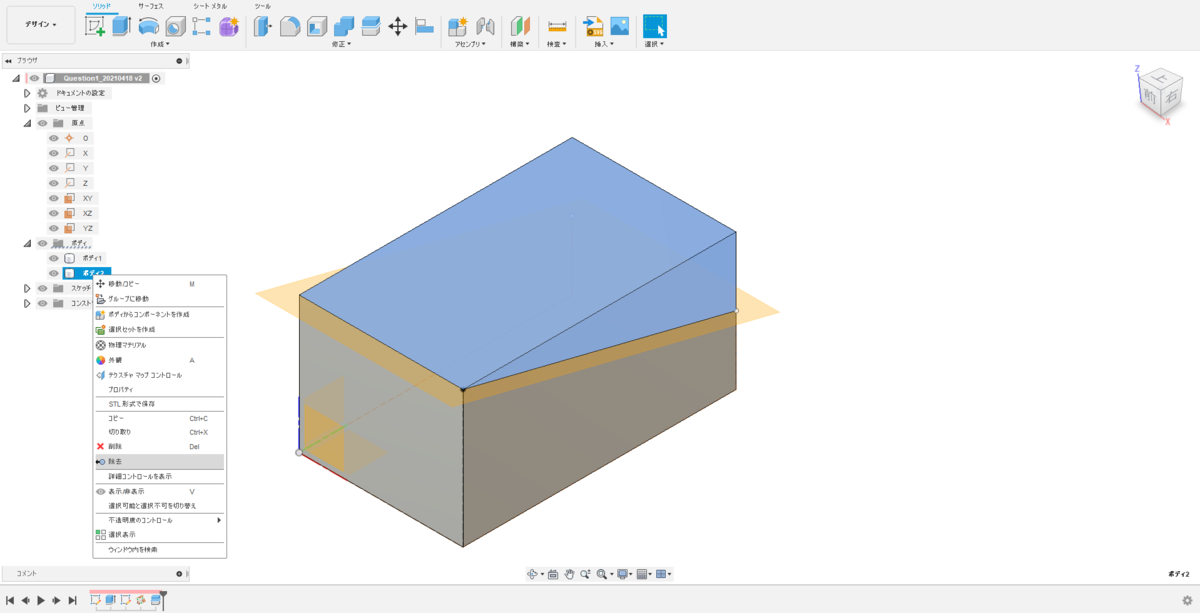Toggle visibility eye of 原点 folder
1200x613 pixels.
[42, 123]
